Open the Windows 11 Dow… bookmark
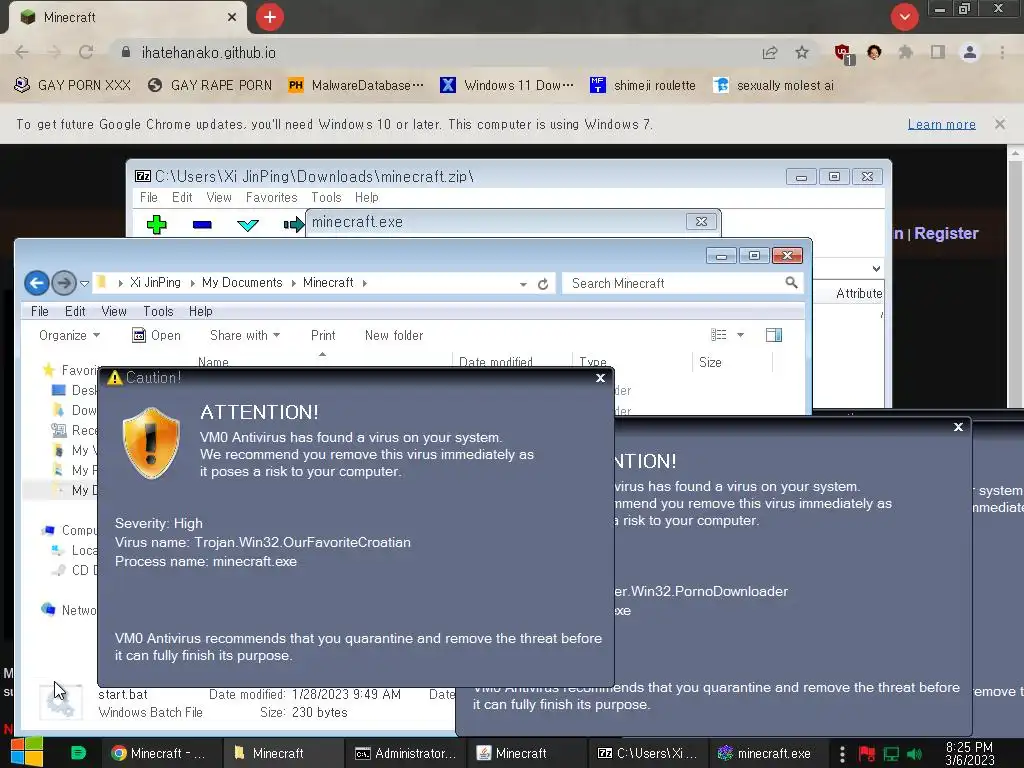The image size is (1024, 768). 507,86
